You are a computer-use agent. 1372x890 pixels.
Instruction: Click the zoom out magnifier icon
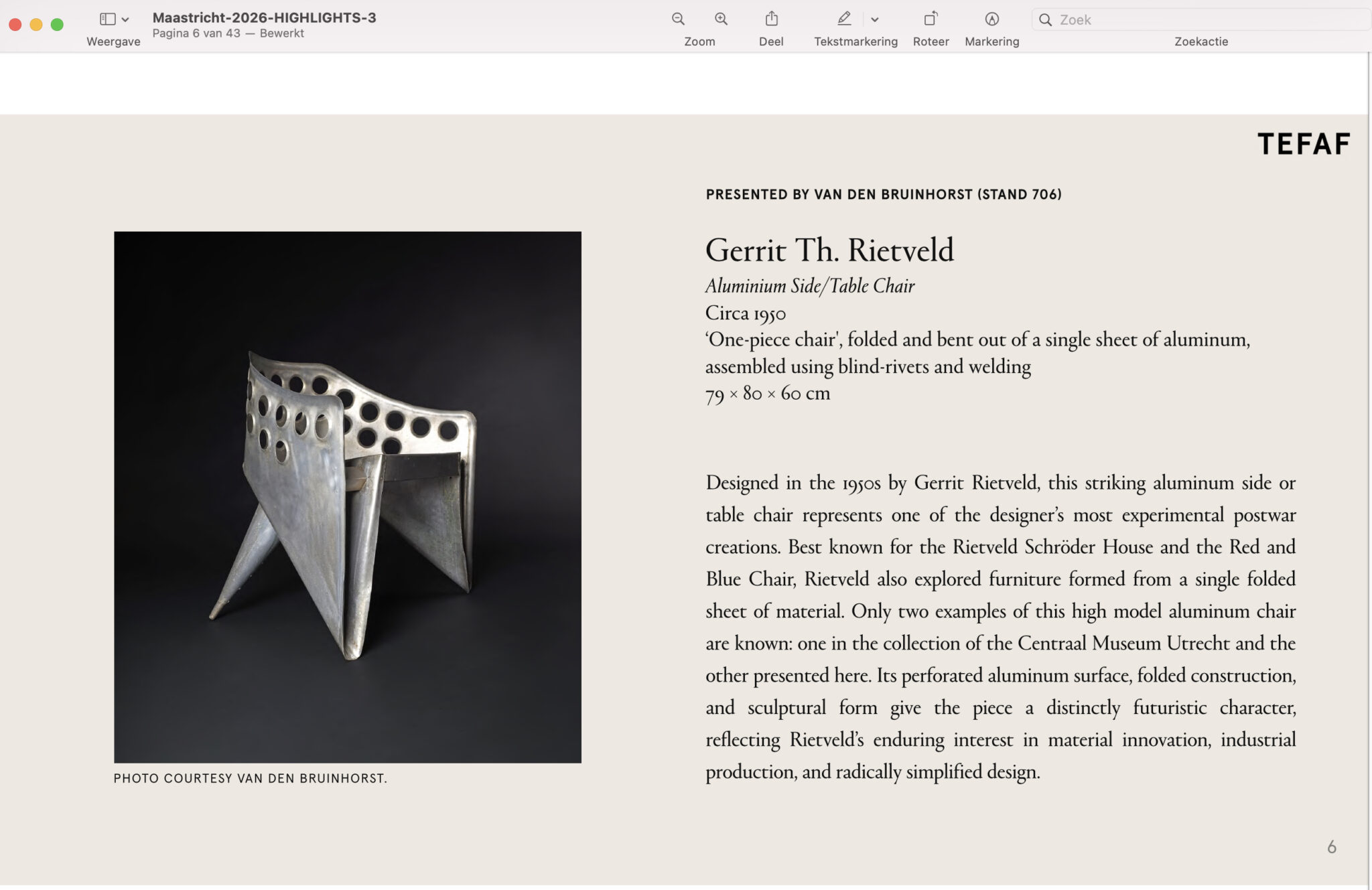point(678,19)
